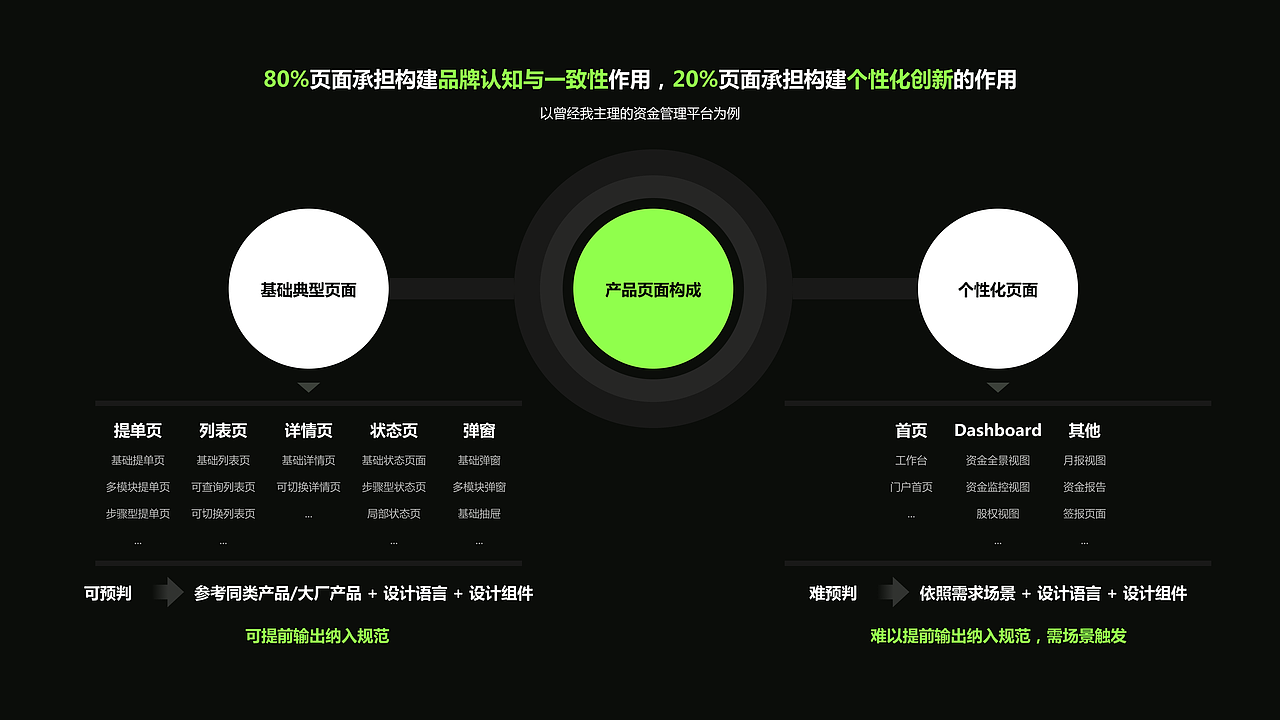This screenshot has width=1280, height=720.
Task: Click the 个性化页面 white circle
Action: (998, 289)
